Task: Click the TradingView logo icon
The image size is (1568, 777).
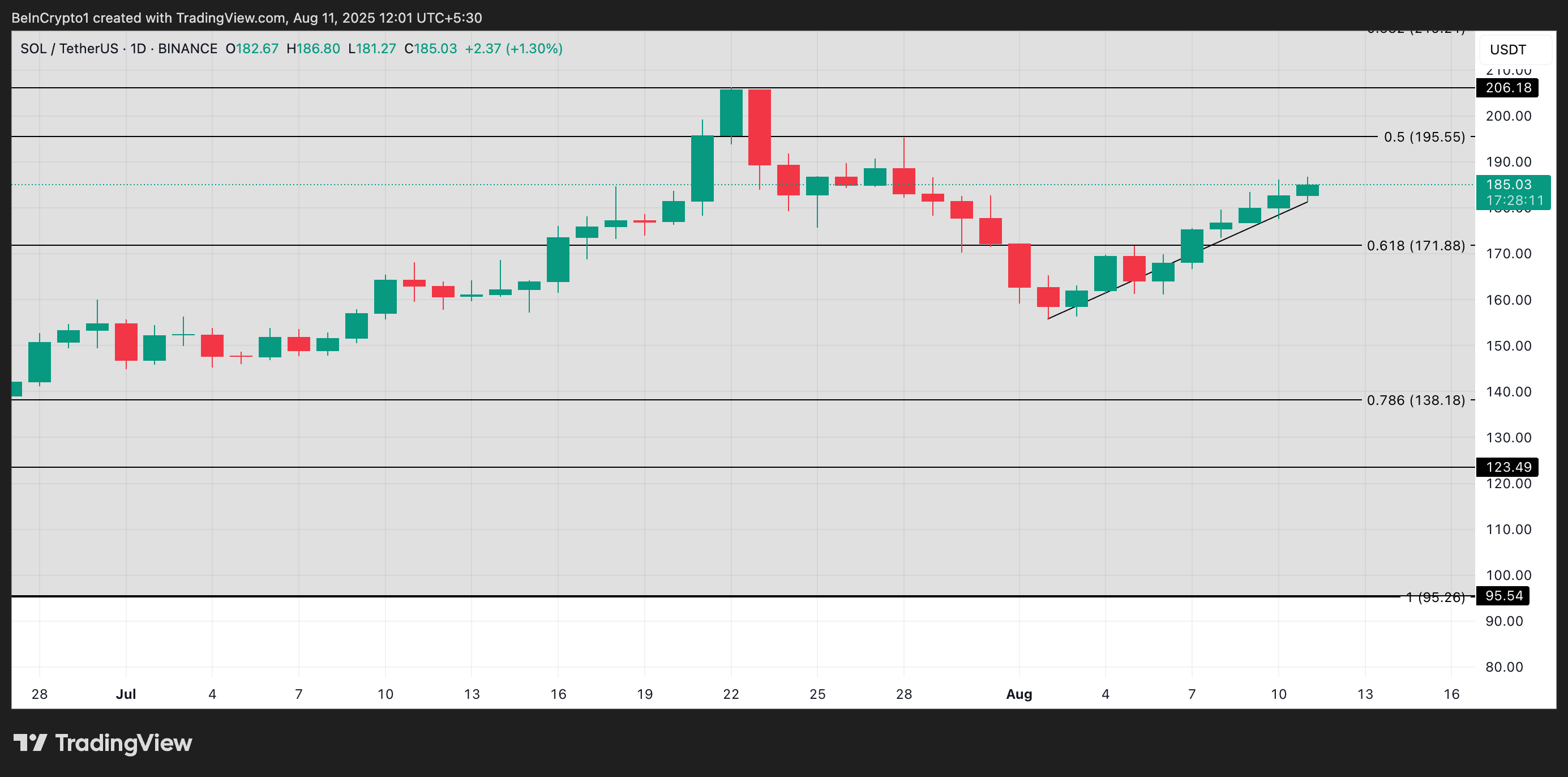Action: pos(32,743)
